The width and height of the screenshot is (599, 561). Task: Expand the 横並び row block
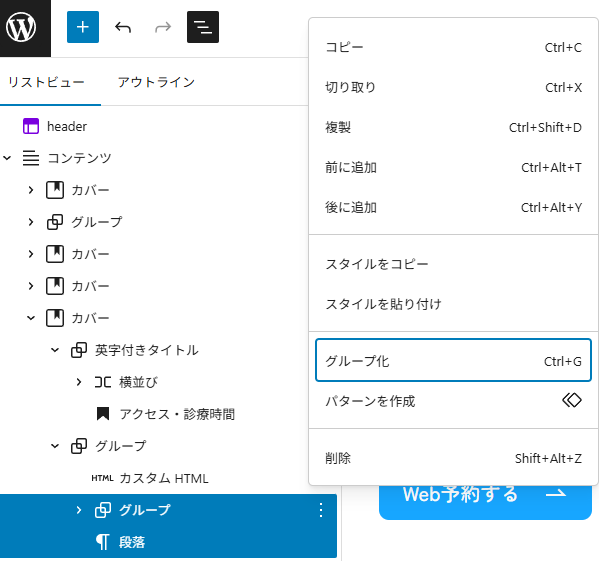pos(79,382)
